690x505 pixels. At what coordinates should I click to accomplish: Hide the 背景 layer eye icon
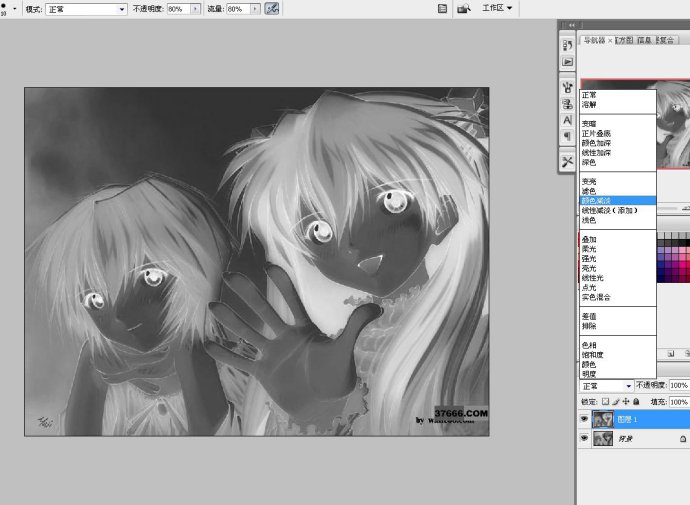click(x=584, y=438)
